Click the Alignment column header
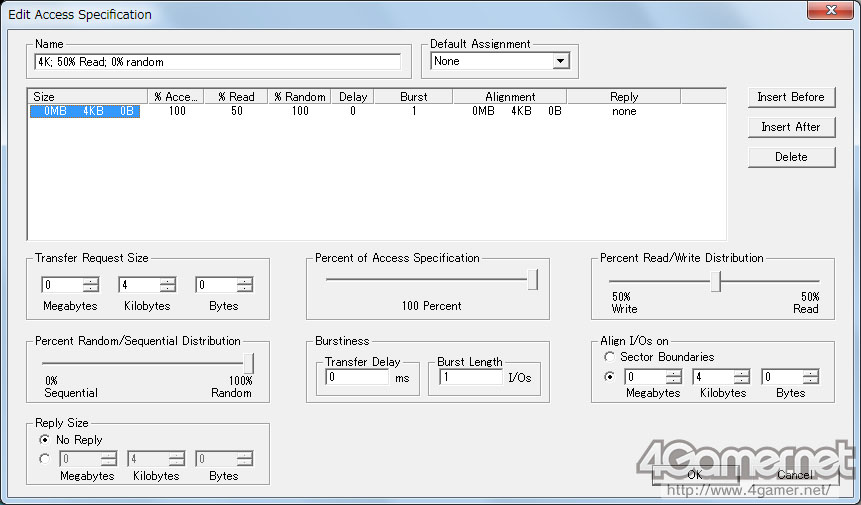861x505 pixels. (x=510, y=97)
